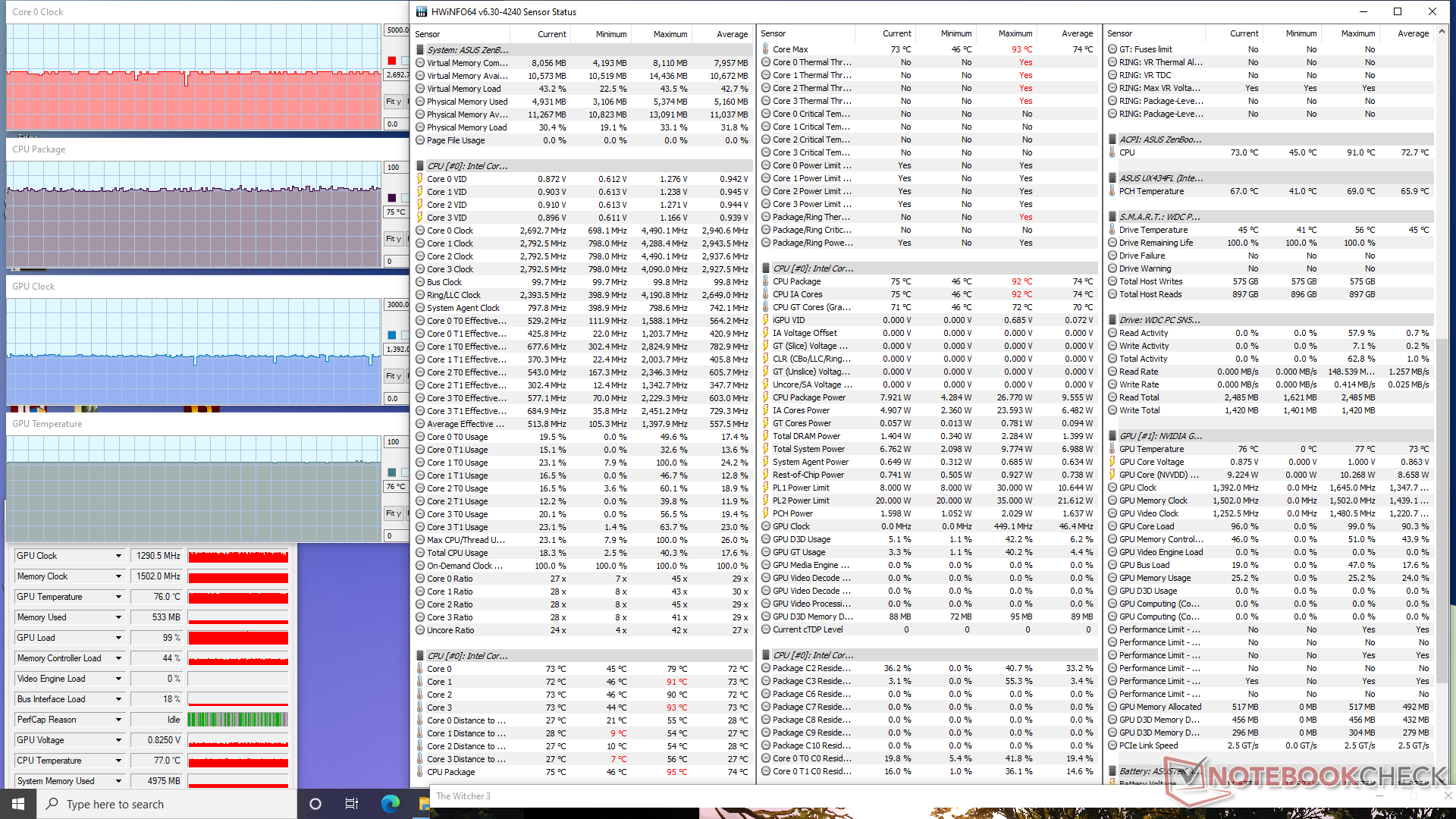Click the chip icon beside GPU [#1]: NVIDIA
1456x819 pixels.
pyautogui.click(x=1112, y=436)
